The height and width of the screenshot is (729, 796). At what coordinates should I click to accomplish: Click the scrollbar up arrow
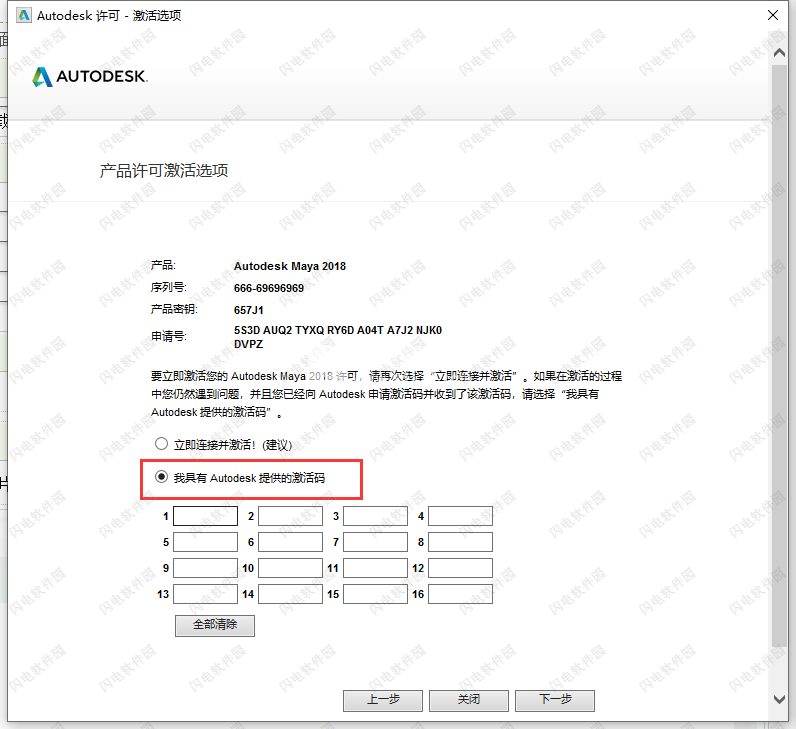[779, 52]
